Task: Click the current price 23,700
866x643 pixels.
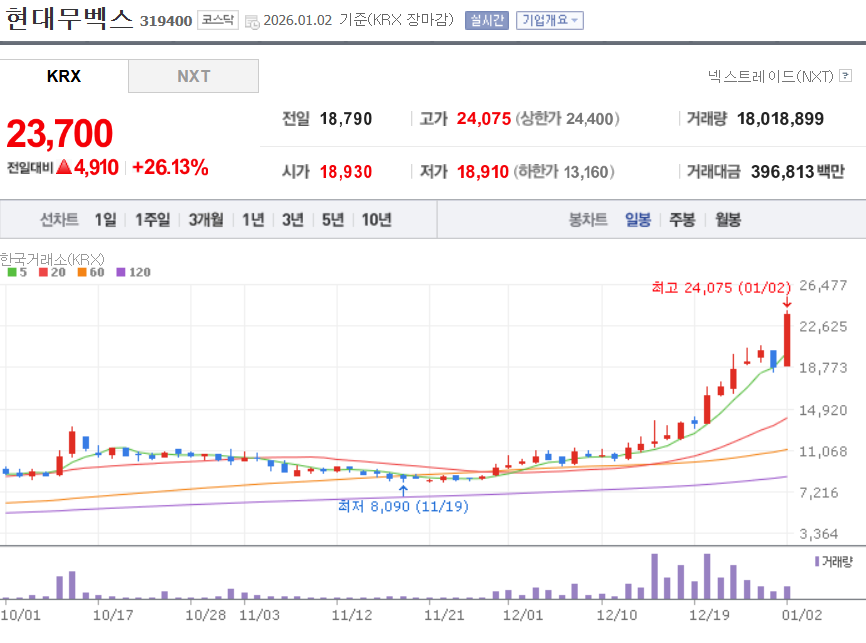Action: [x=60, y=134]
